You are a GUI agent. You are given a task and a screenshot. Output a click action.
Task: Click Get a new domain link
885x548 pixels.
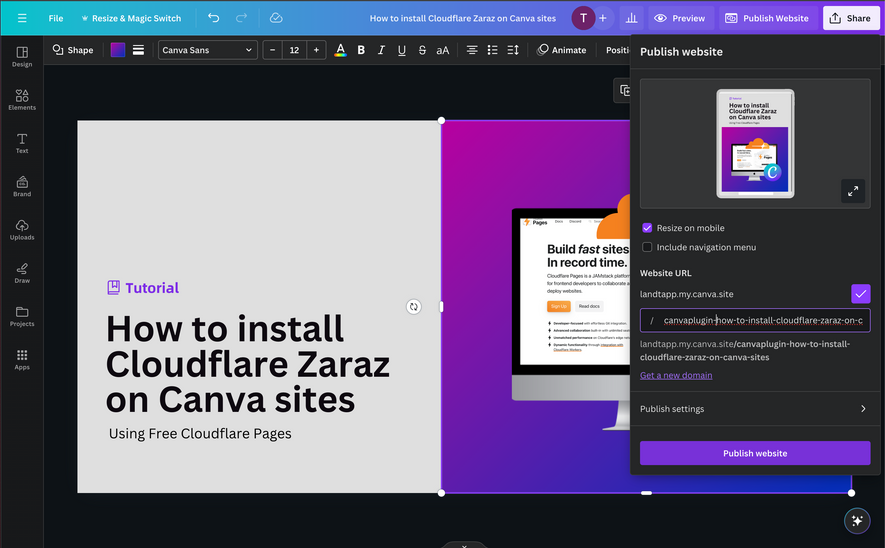pyautogui.click(x=676, y=375)
